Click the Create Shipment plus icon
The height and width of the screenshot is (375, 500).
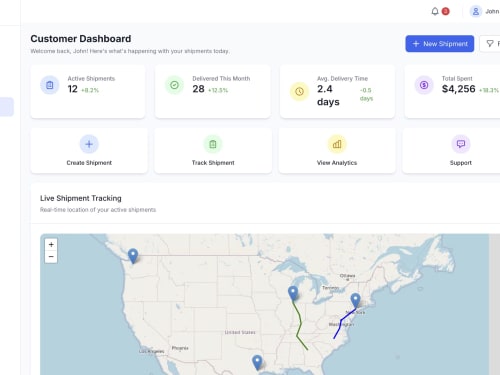(x=89, y=144)
